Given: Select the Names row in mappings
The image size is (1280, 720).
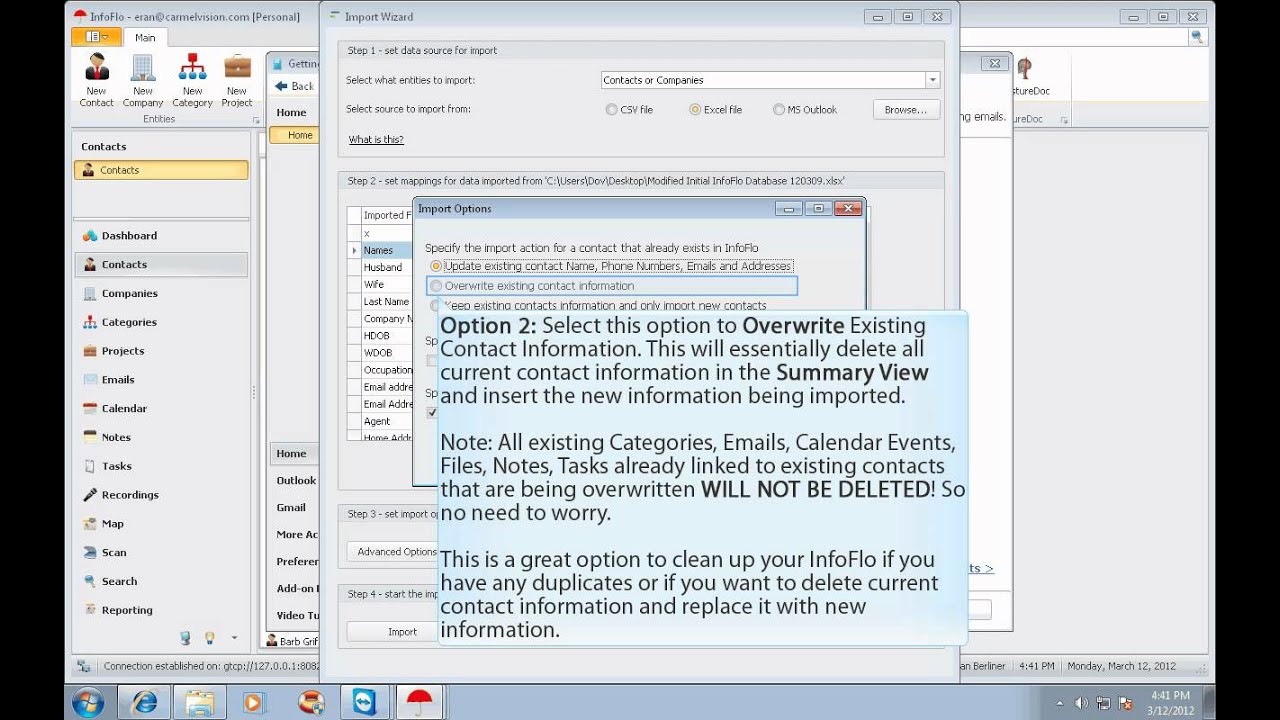Looking at the screenshot, I should pos(378,250).
